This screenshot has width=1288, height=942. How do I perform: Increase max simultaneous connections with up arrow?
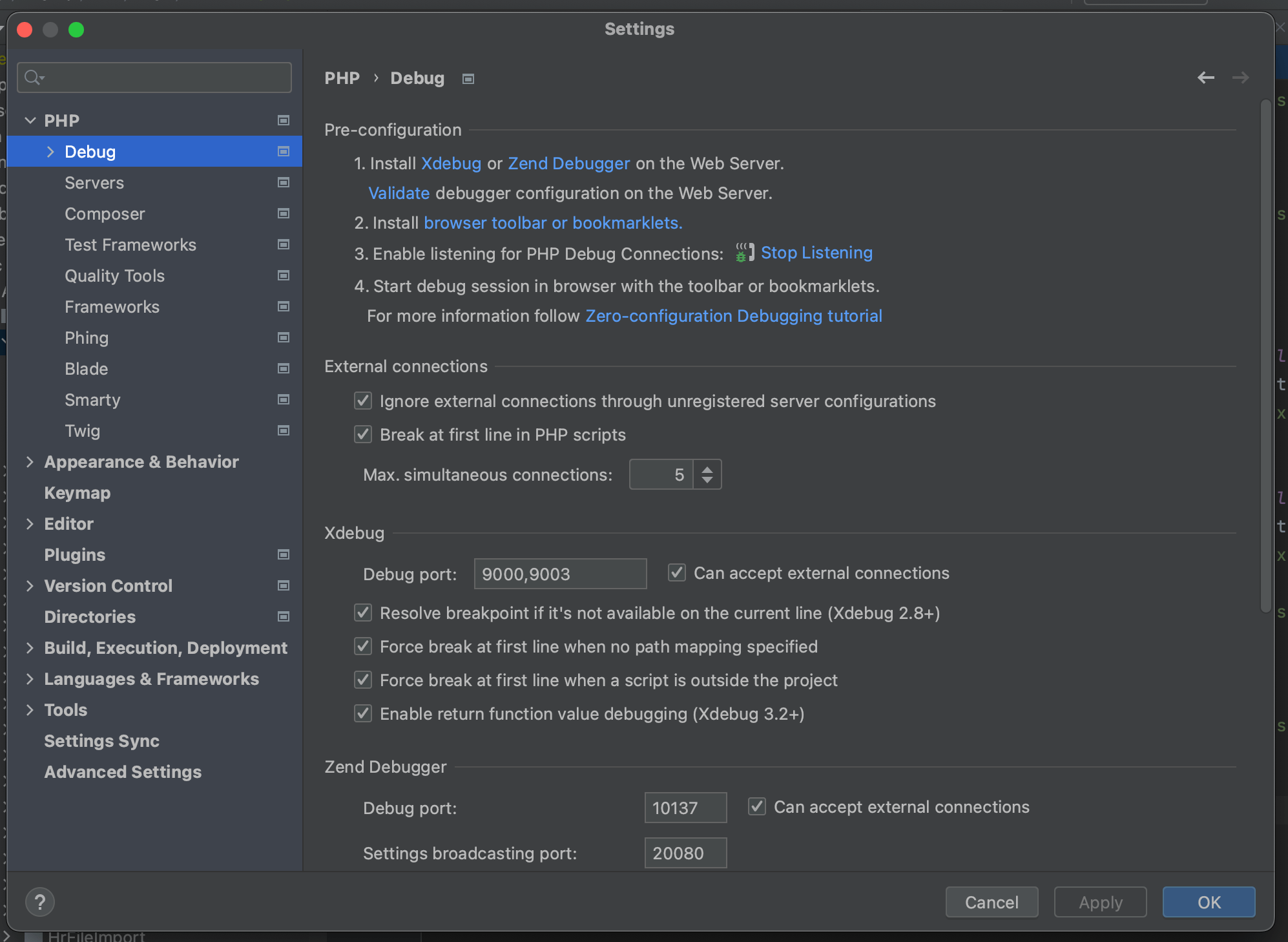[707, 469]
